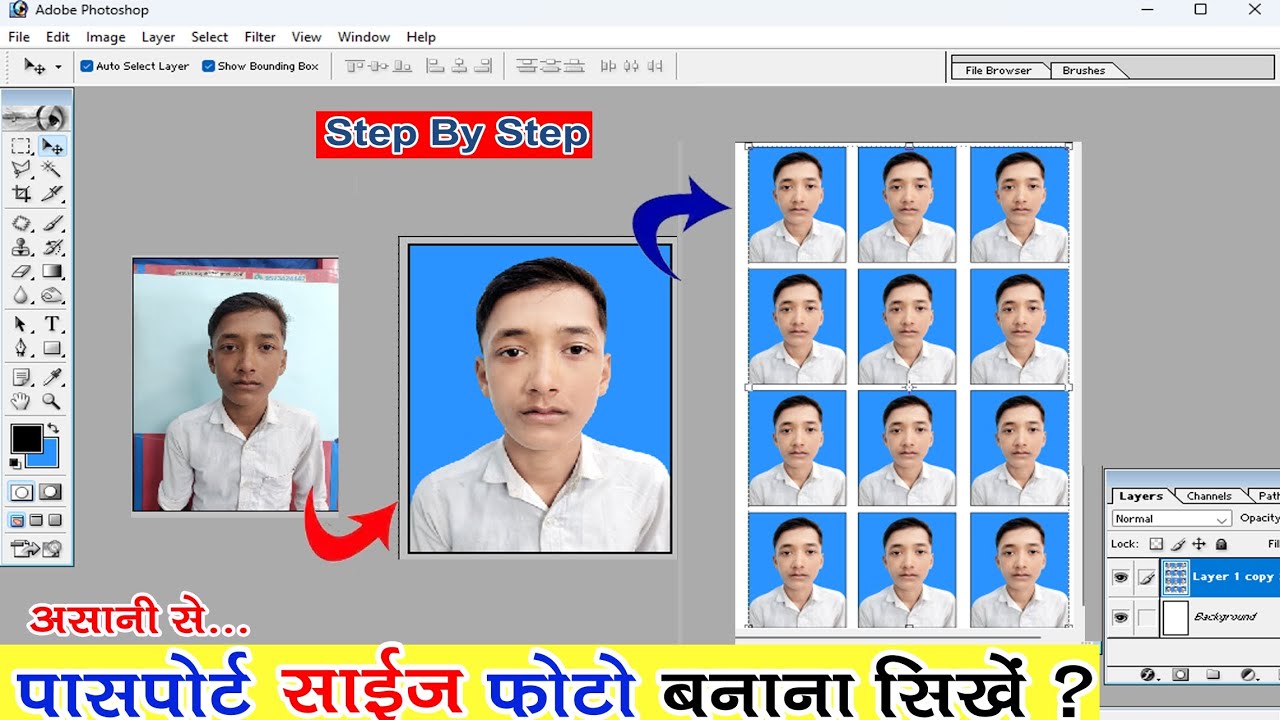The height and width of the screenshot is (720, 1280).
Task: Uncheck the Show Bounding Box checkbox
Action: tap(208, 66)
